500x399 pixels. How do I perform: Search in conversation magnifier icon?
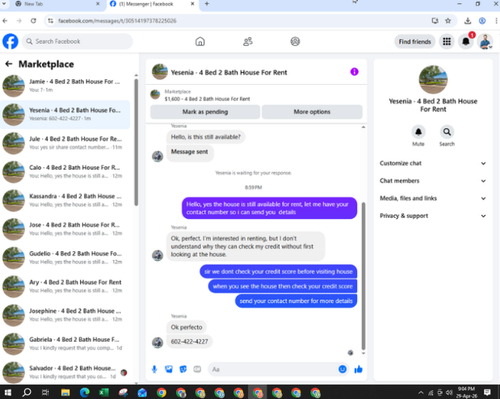tap(447, 132)
